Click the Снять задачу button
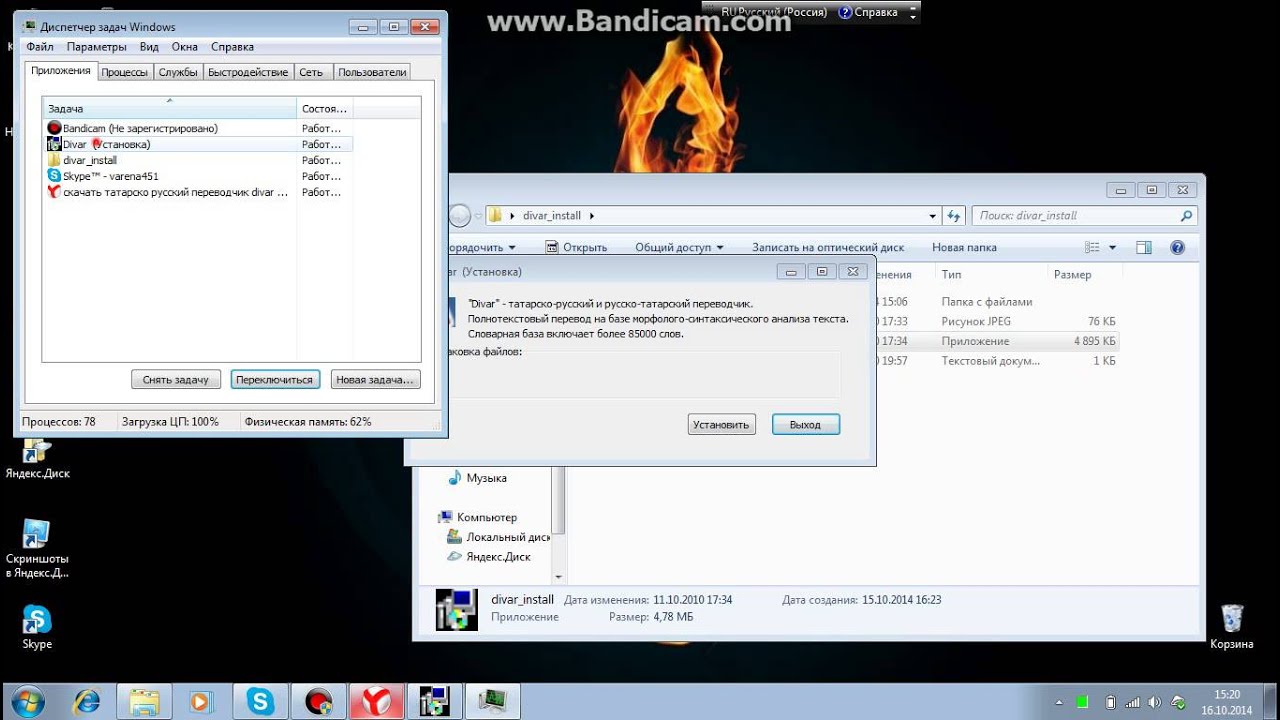The height and width of the screenshot is (720, 1280). tap(176, 380)
